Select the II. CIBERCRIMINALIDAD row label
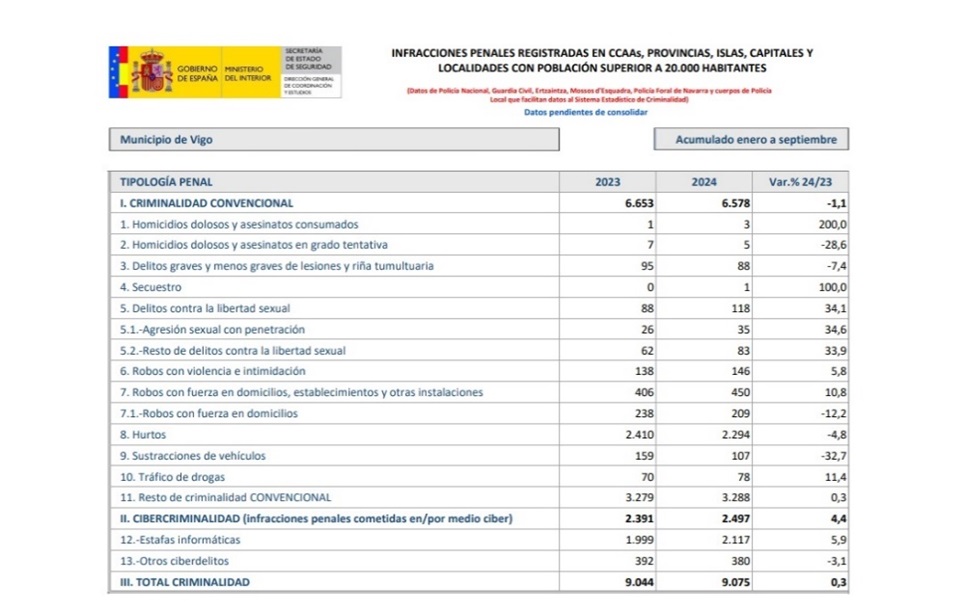 coord(316,518)
